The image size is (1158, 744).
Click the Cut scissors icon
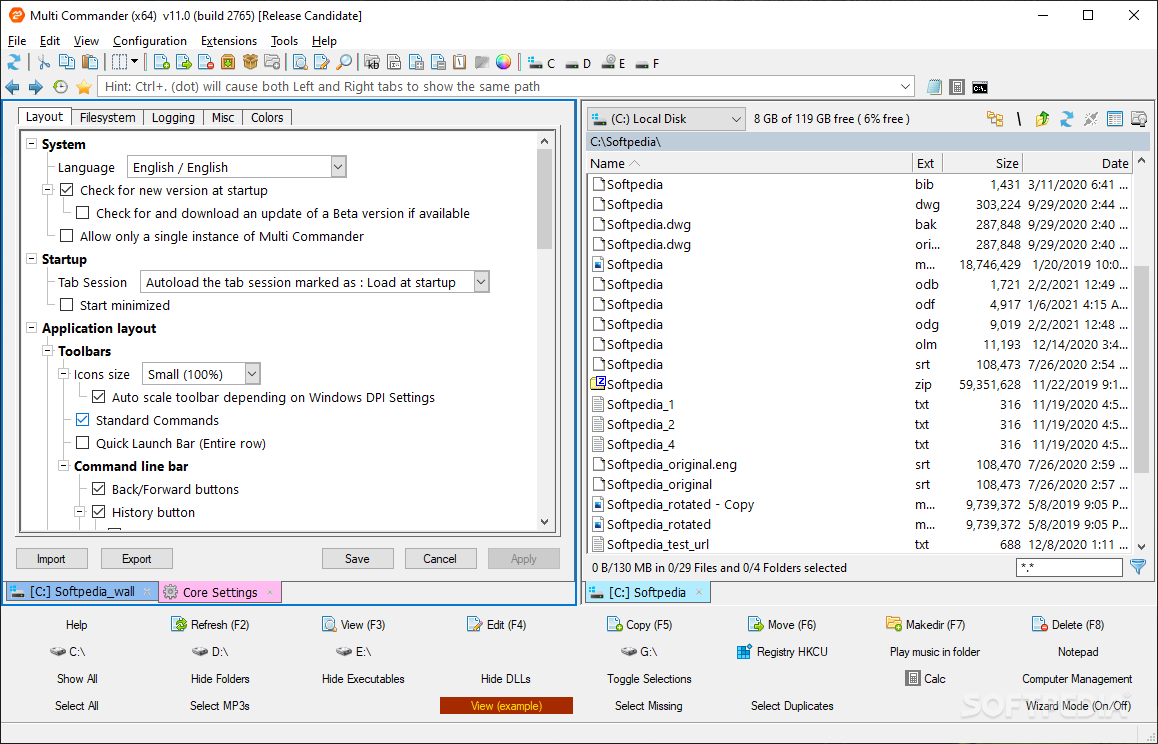pos(44,63)
